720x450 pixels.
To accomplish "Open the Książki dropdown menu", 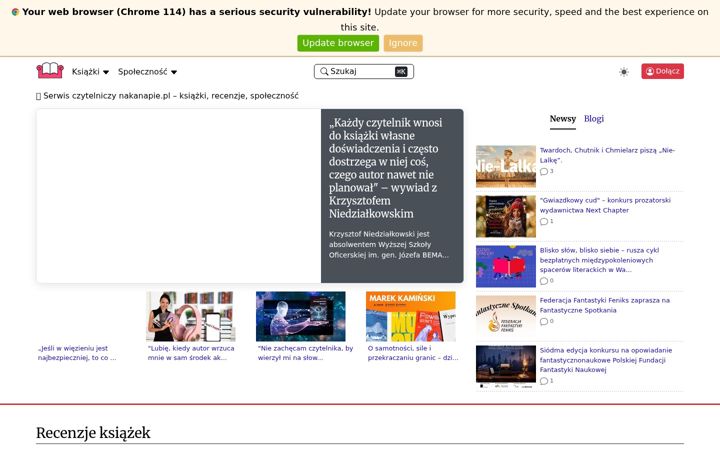I will pyautogui.click(x=90, y=72).
